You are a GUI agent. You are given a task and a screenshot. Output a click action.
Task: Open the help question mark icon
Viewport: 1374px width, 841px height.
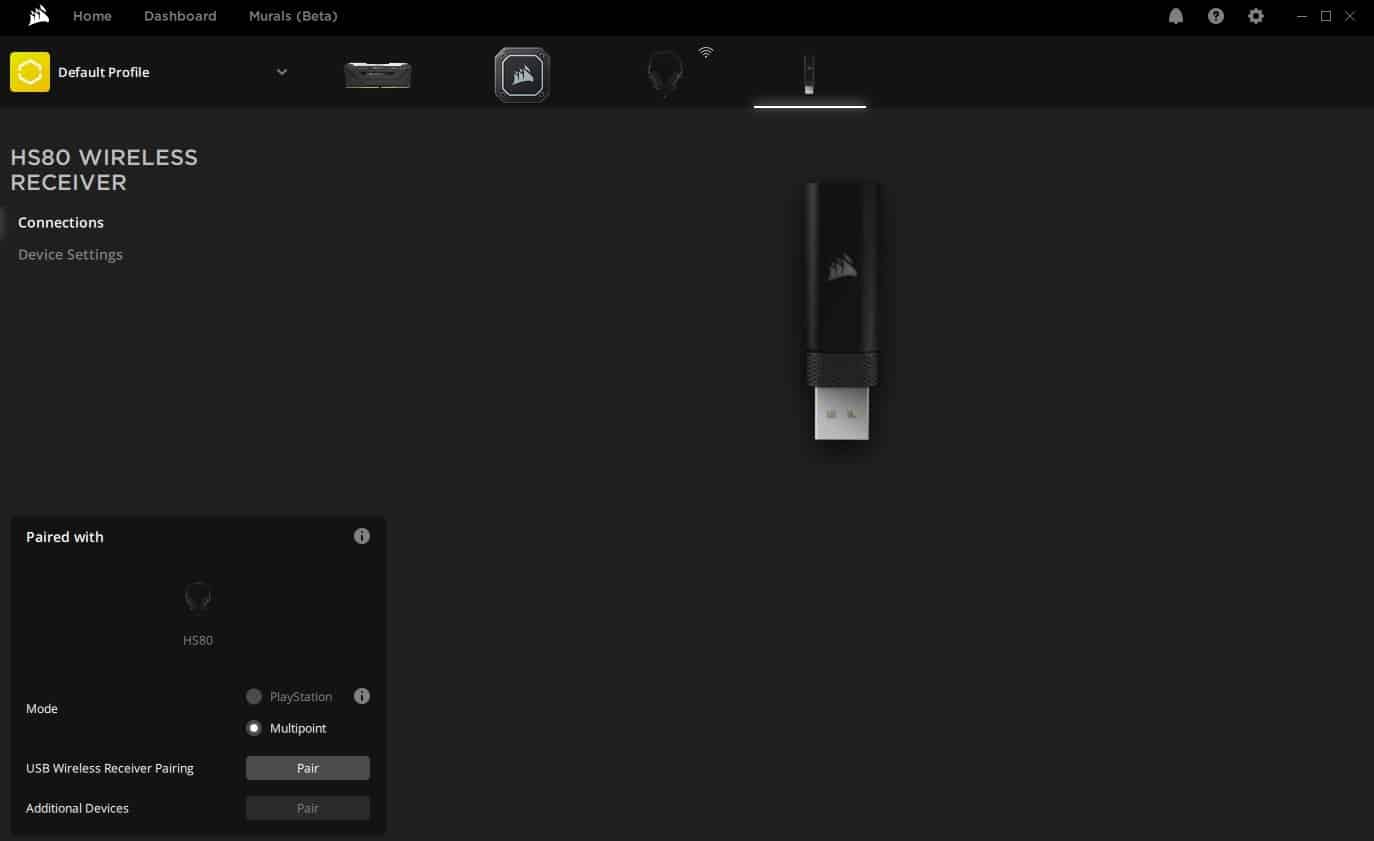1216,16
